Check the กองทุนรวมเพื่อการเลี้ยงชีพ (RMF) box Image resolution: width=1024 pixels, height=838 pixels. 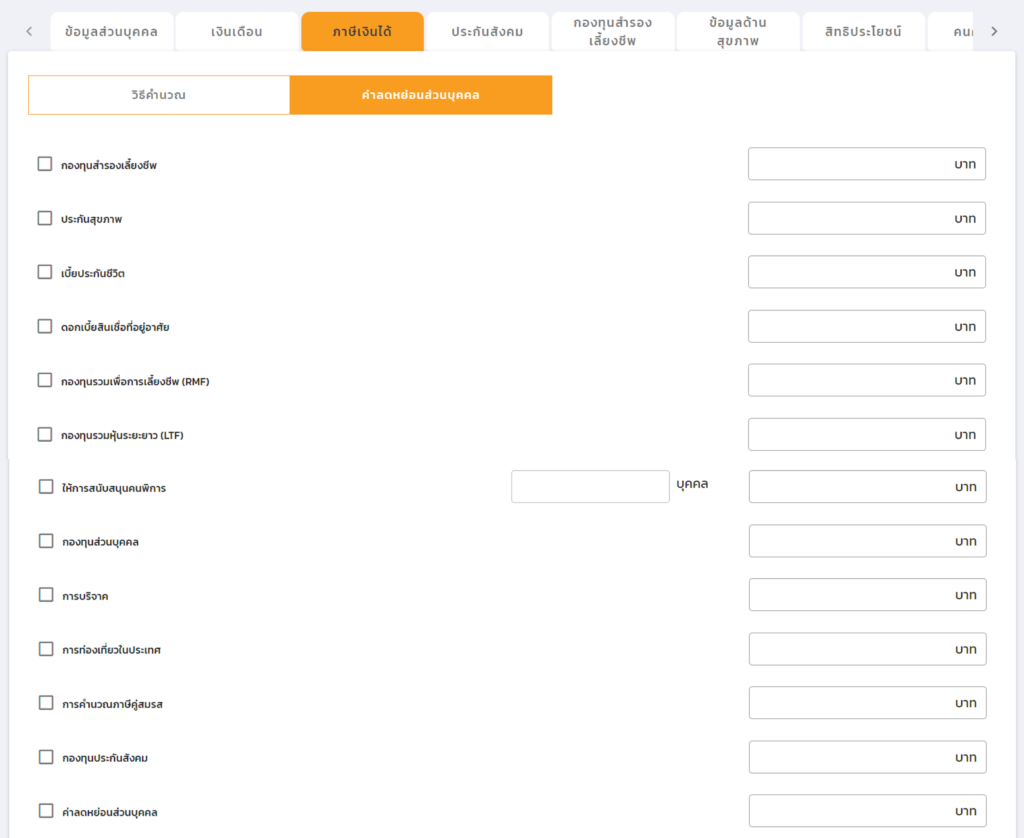click(x=45, y=380)
